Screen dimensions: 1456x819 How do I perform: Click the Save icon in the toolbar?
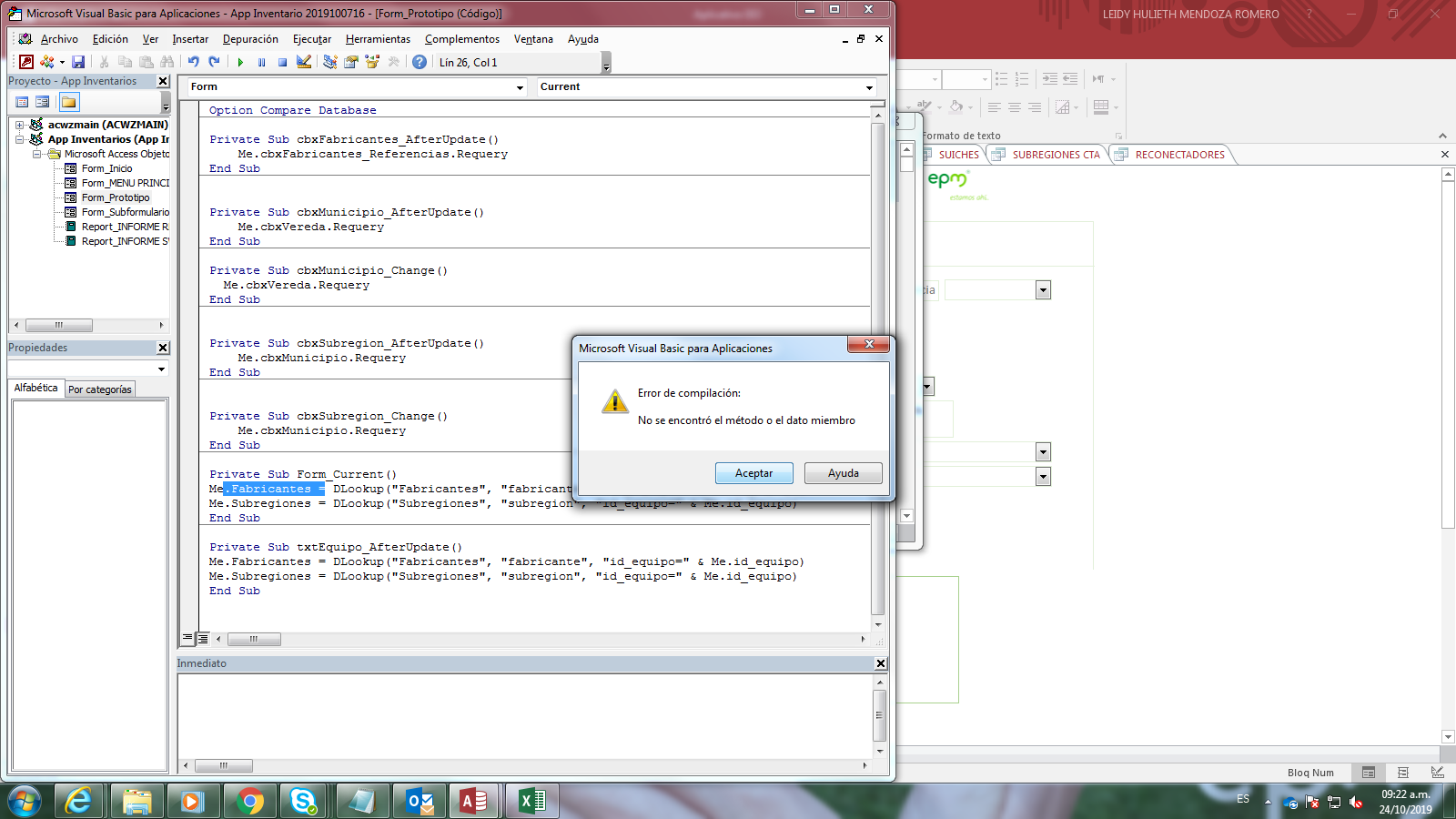pyautogui.click(x=78, y=62)
